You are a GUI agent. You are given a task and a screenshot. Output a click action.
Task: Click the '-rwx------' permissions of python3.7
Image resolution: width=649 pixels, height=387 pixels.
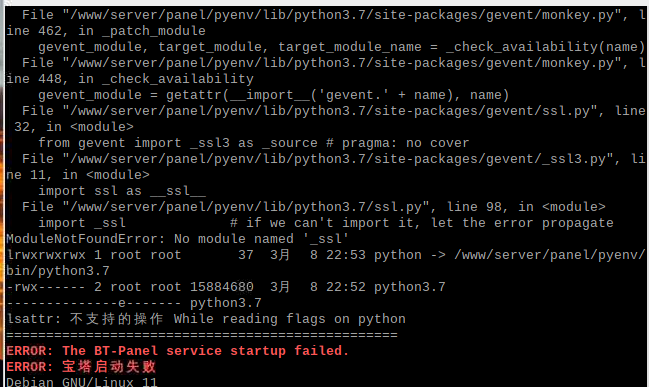(x=46, y=287)
